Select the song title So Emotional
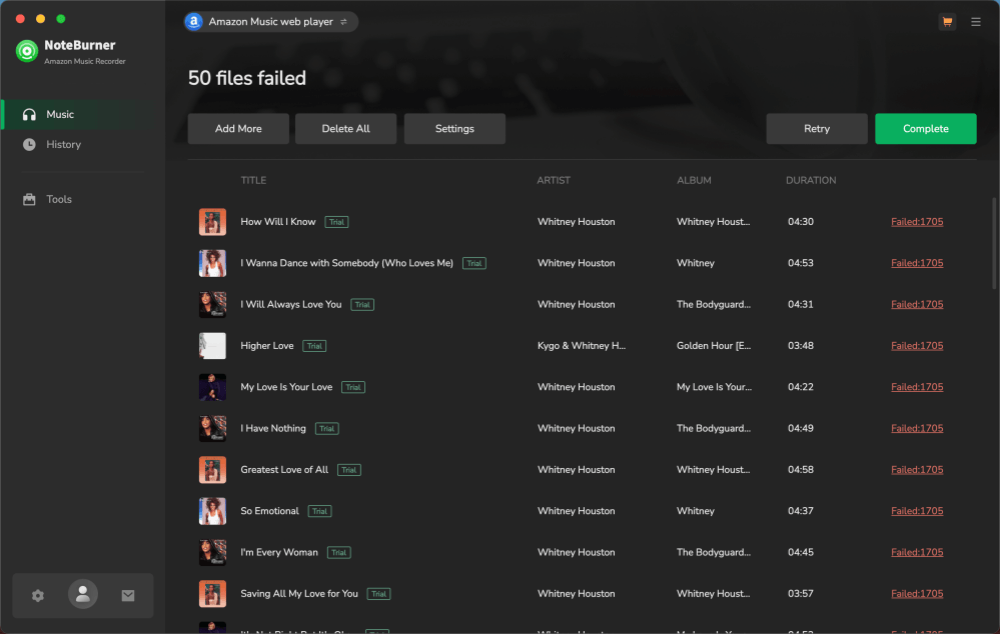The width and height of the screenshot is (1000, 634). pos(269,511)
